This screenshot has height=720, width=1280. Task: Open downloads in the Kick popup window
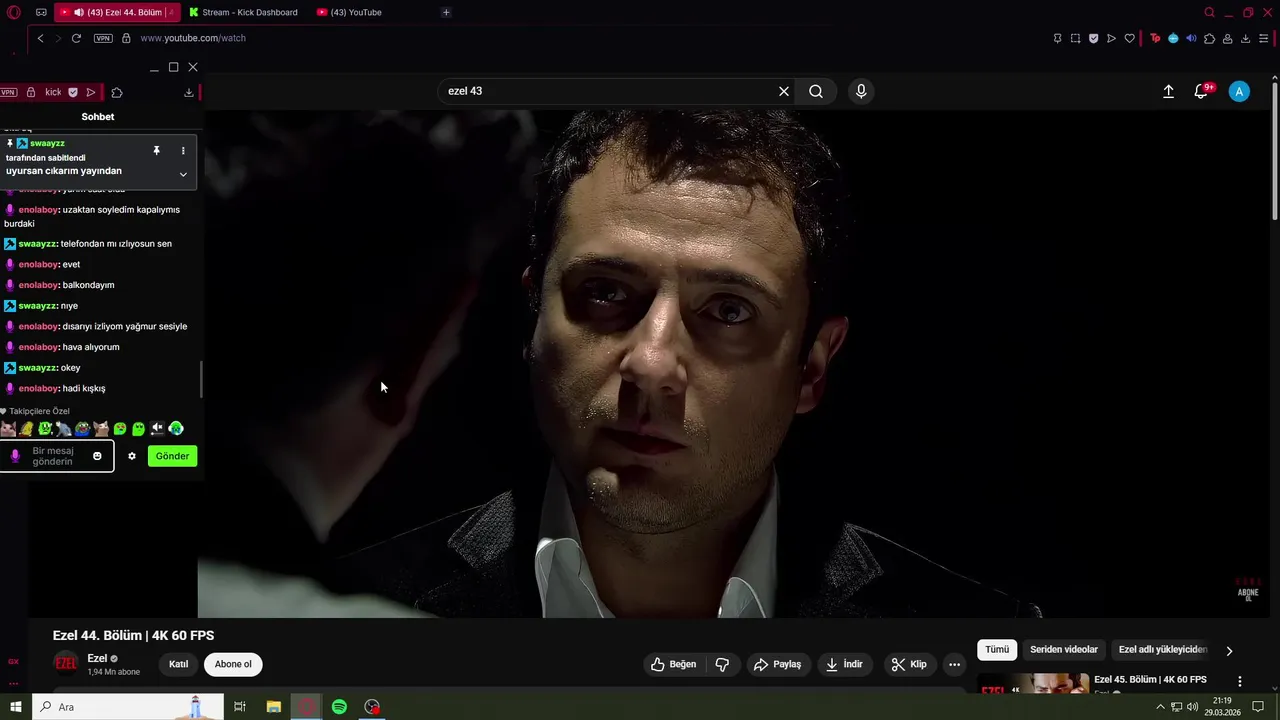(188, 92)
